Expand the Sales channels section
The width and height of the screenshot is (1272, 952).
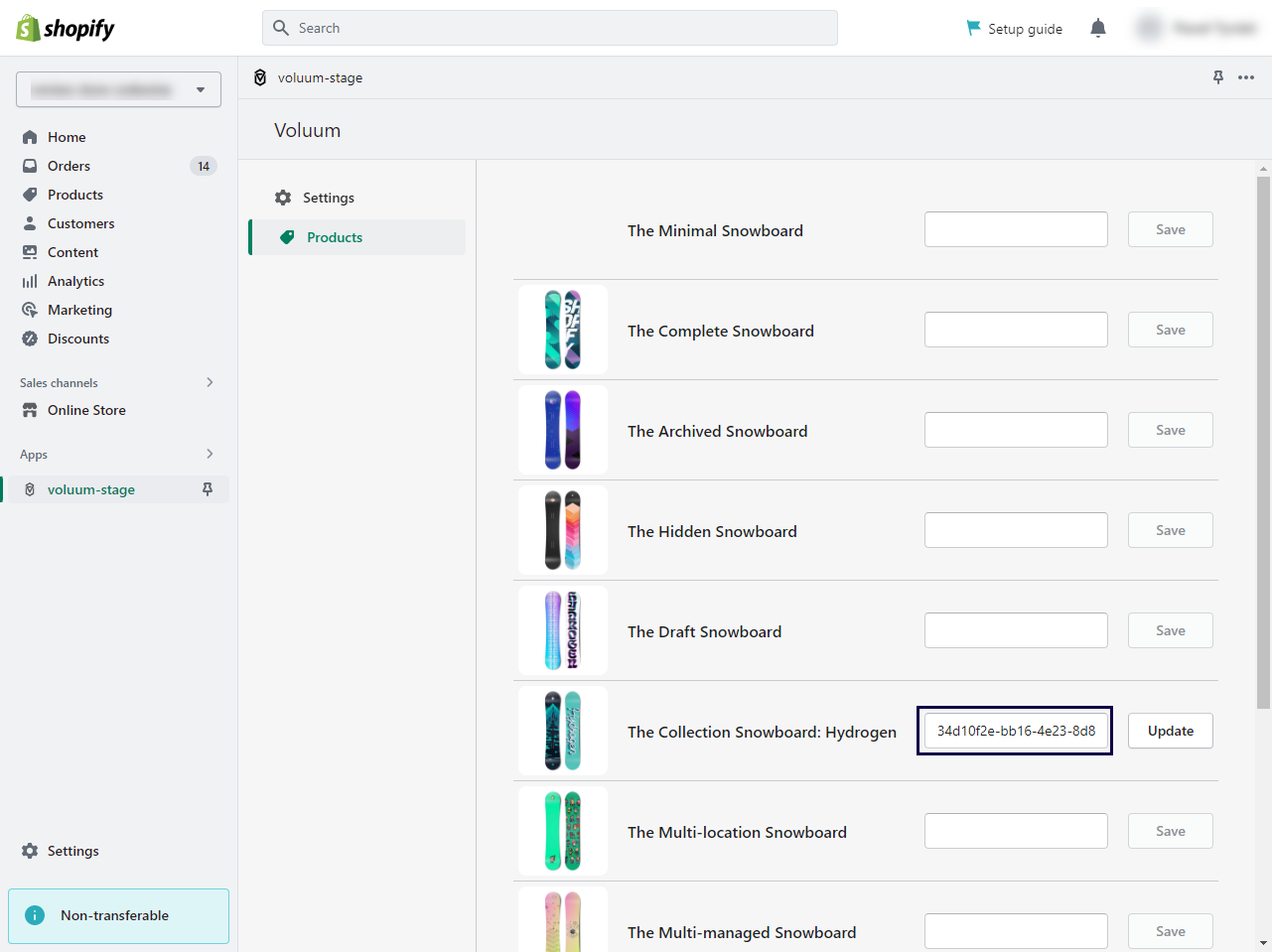click(x=210, y=382)
